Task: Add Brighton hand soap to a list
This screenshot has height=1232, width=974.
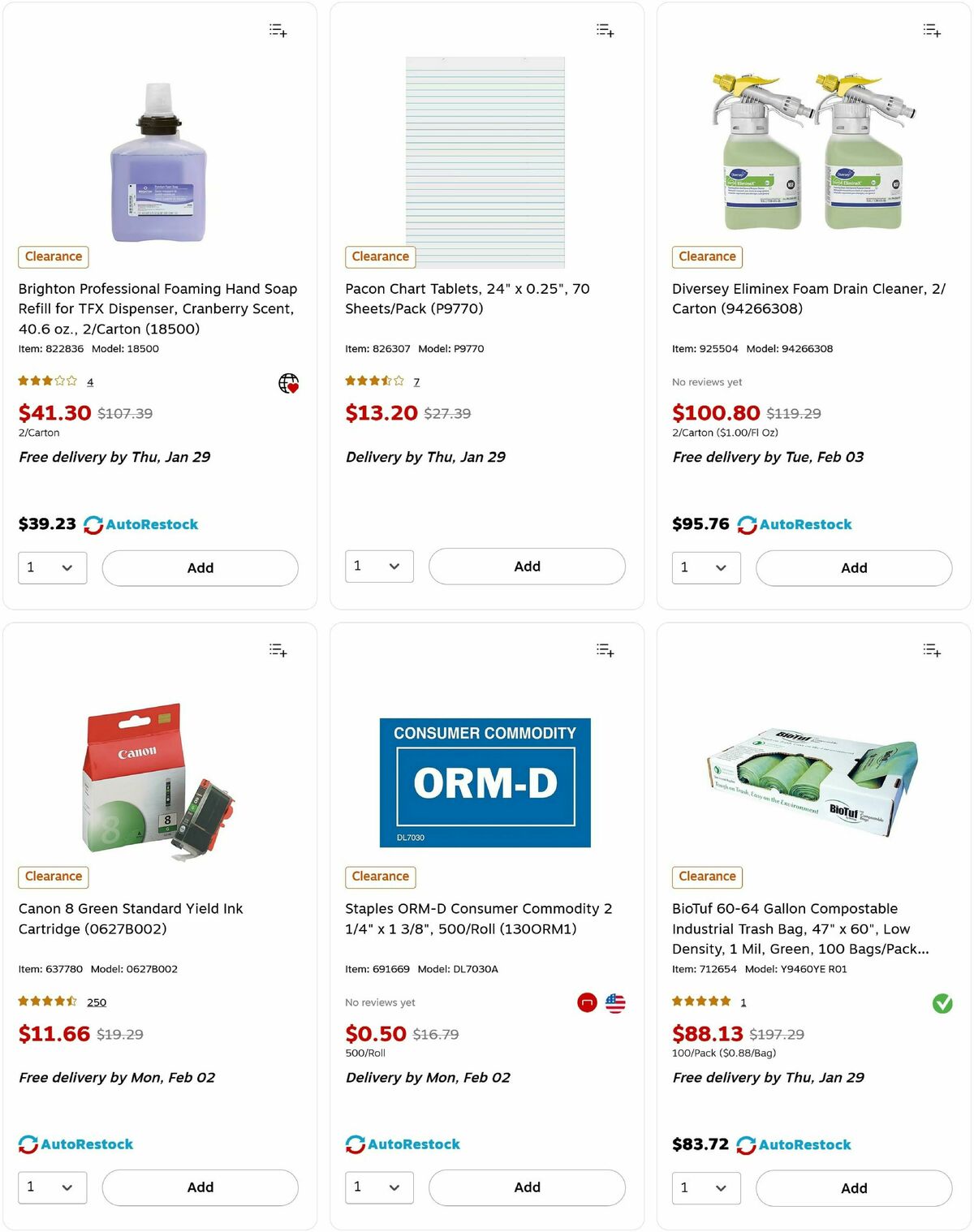Action: [277, 30]
